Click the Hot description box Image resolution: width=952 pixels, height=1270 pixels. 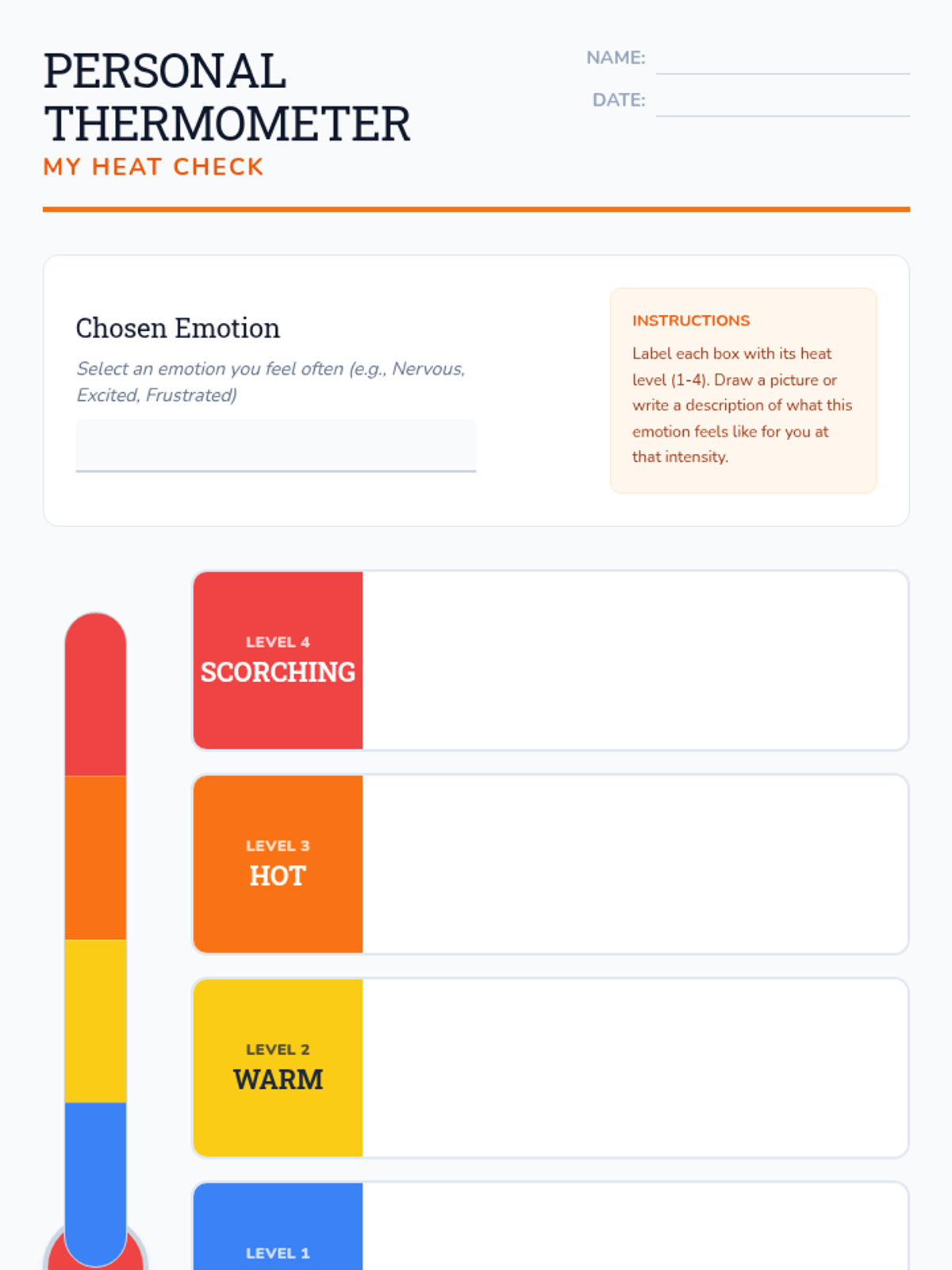(635, 864)
